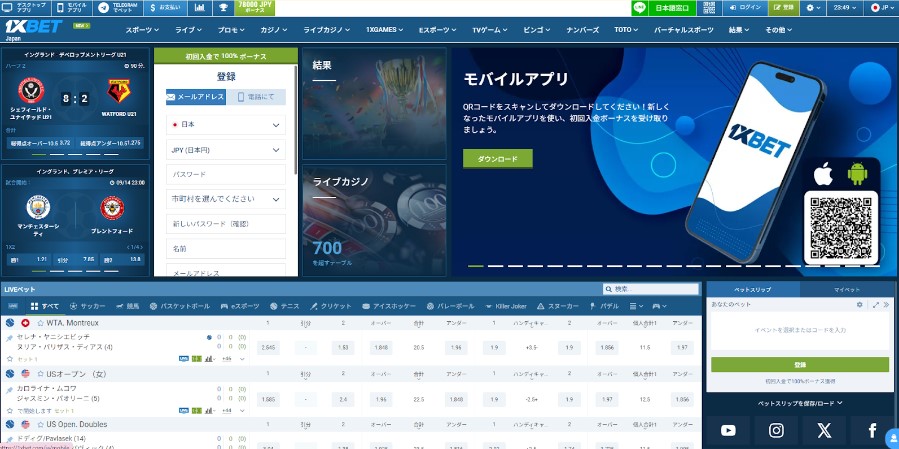The height and width of the screenshot is (449, 899).
Task: Select すべて sports filter
Action: (x=45, y=306)
